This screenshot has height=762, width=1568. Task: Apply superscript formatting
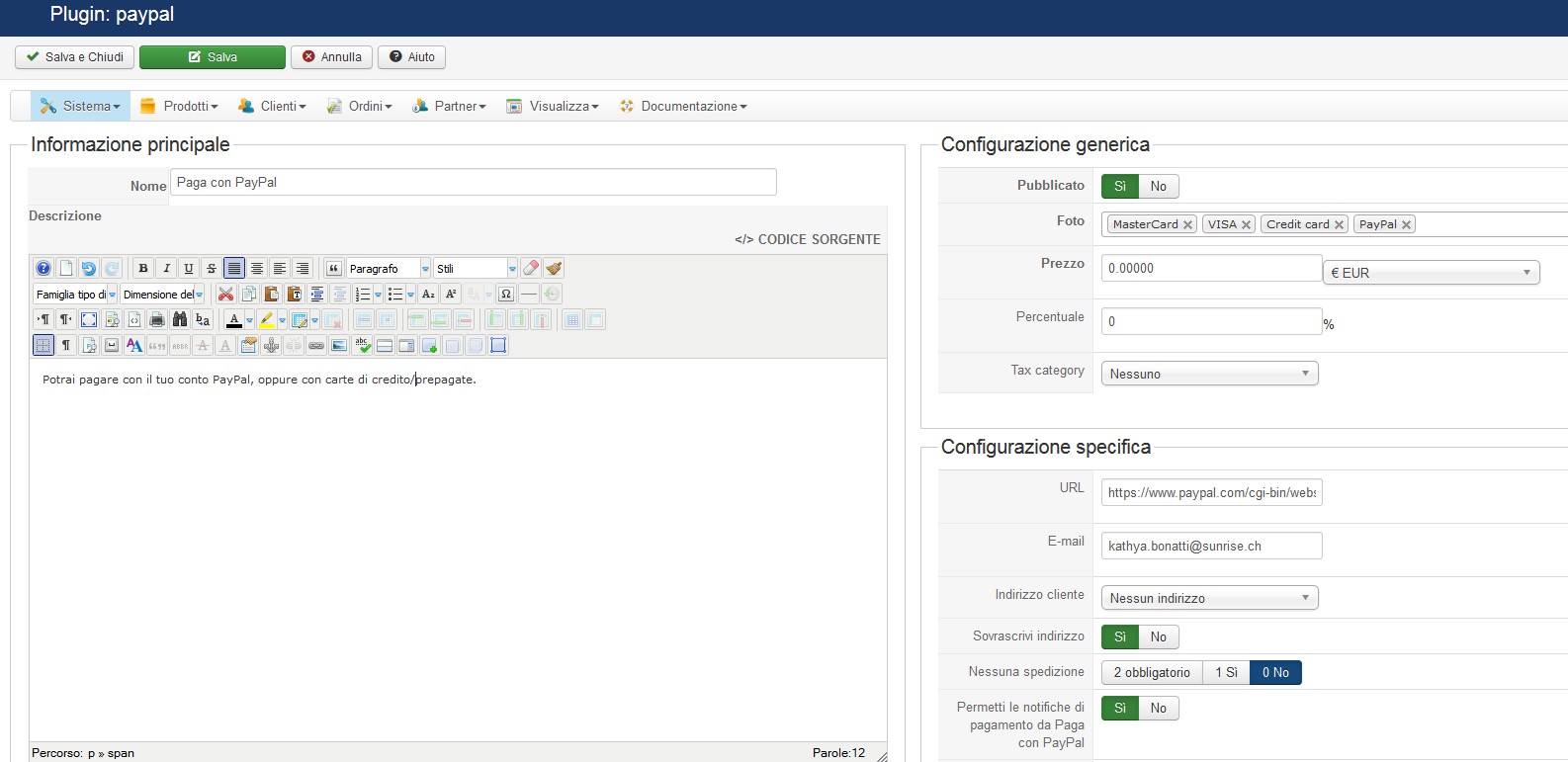coord(451,294)
